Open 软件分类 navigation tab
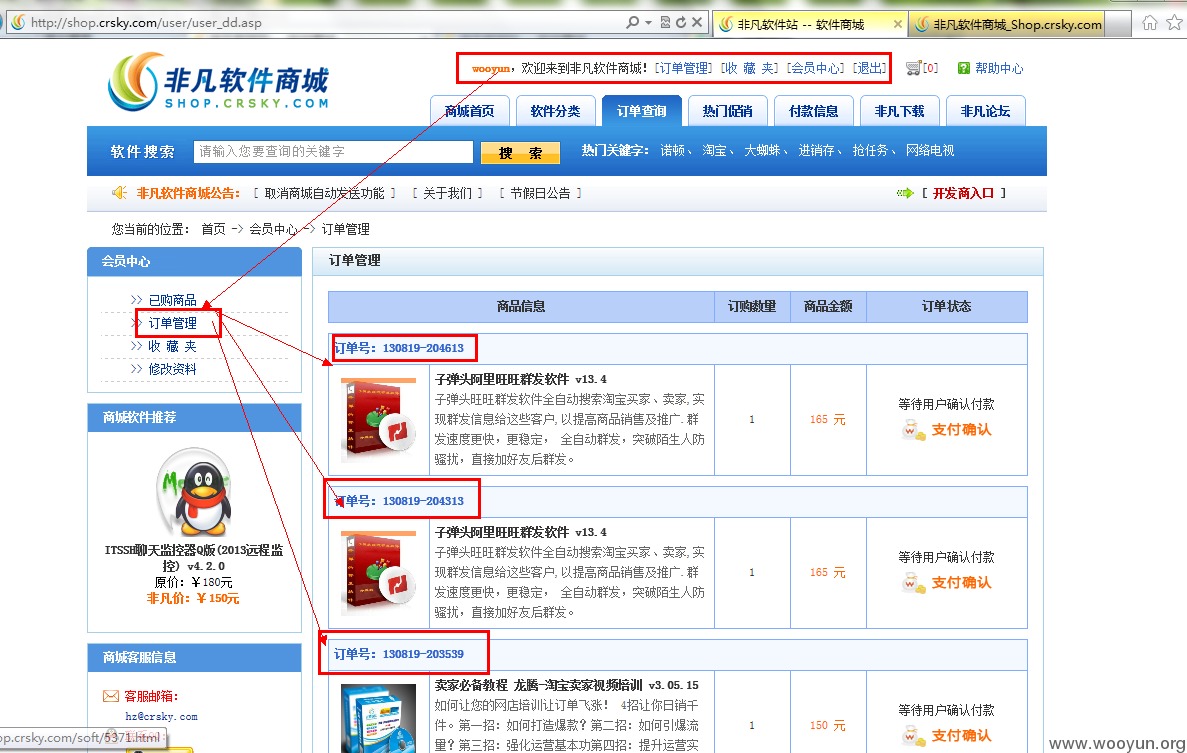This screenshot has width=1187, height=753. tap(555, 111)
